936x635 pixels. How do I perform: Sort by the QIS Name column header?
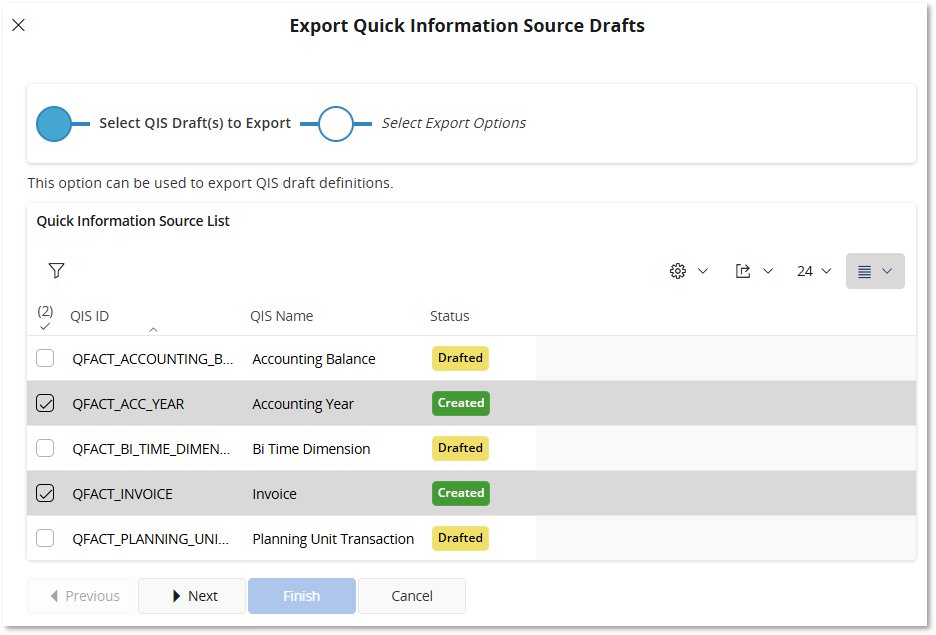[281, 316]
